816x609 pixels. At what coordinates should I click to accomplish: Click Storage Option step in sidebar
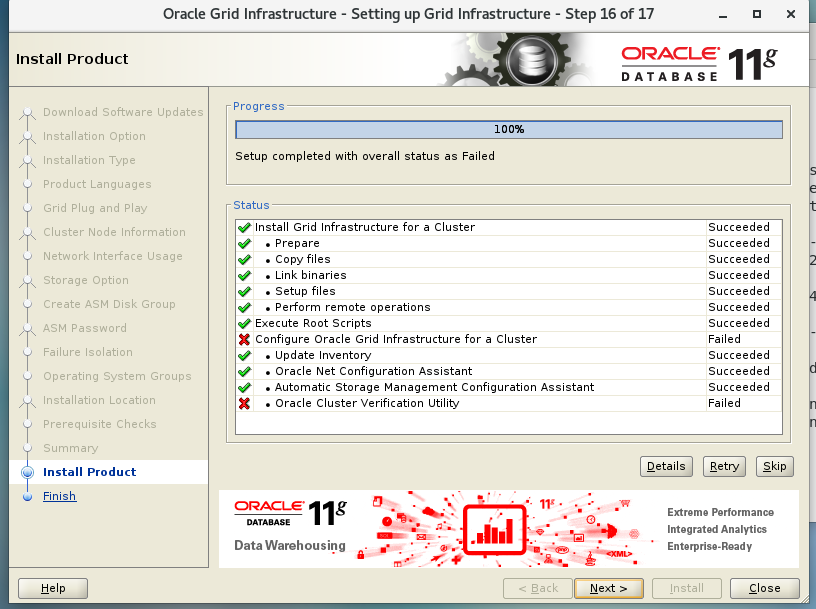click(x=85, y=280)
